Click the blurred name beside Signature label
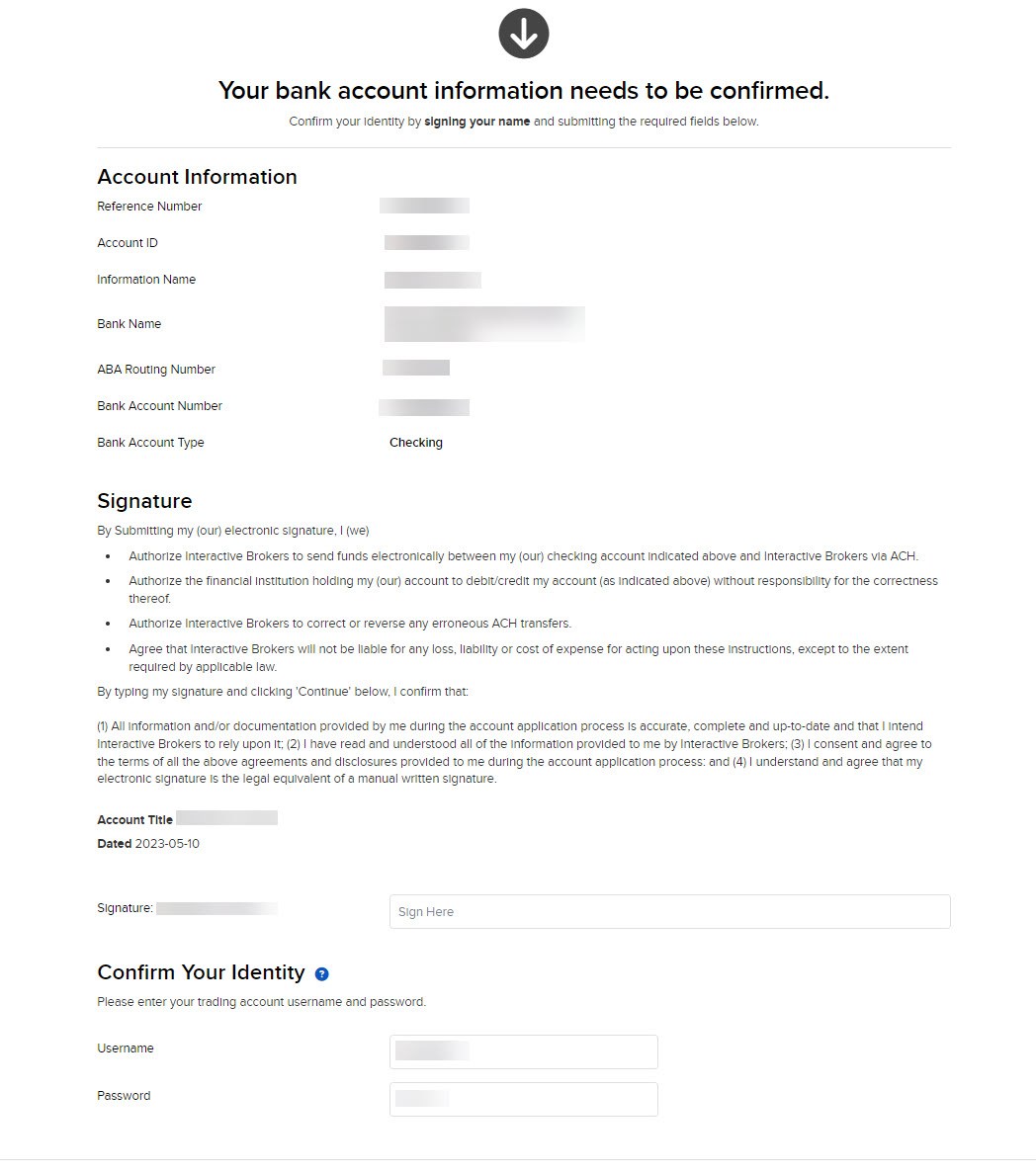1036x1174 pixels. pyautogui.click(x=216, y=908)
